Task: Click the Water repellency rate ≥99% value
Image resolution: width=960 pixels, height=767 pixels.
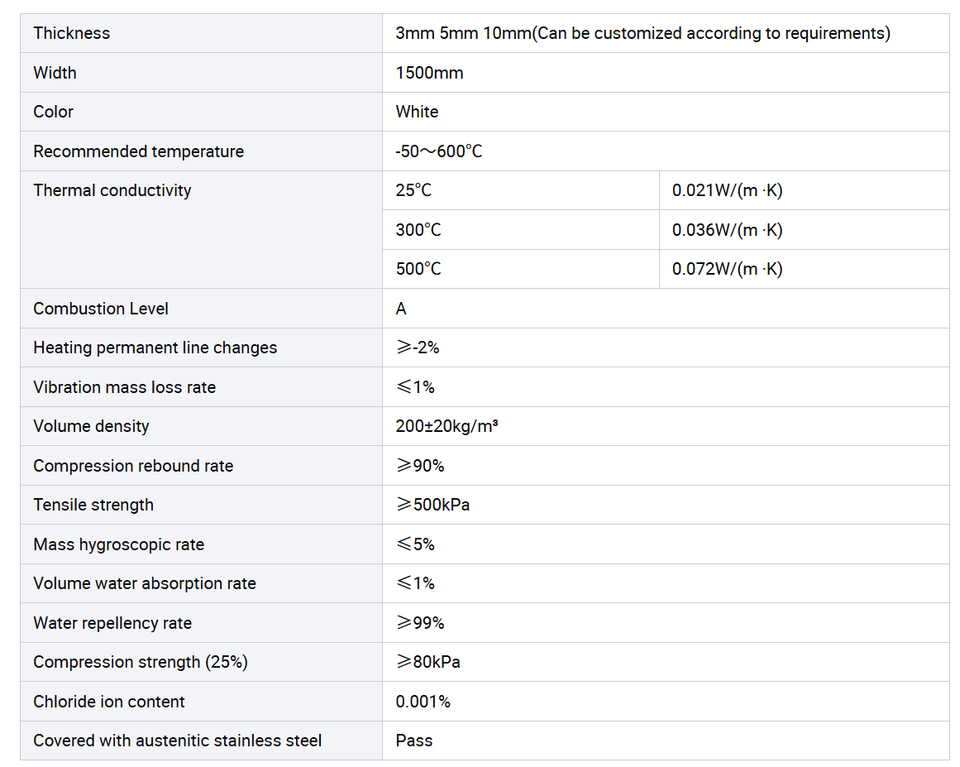Action: 420,623
